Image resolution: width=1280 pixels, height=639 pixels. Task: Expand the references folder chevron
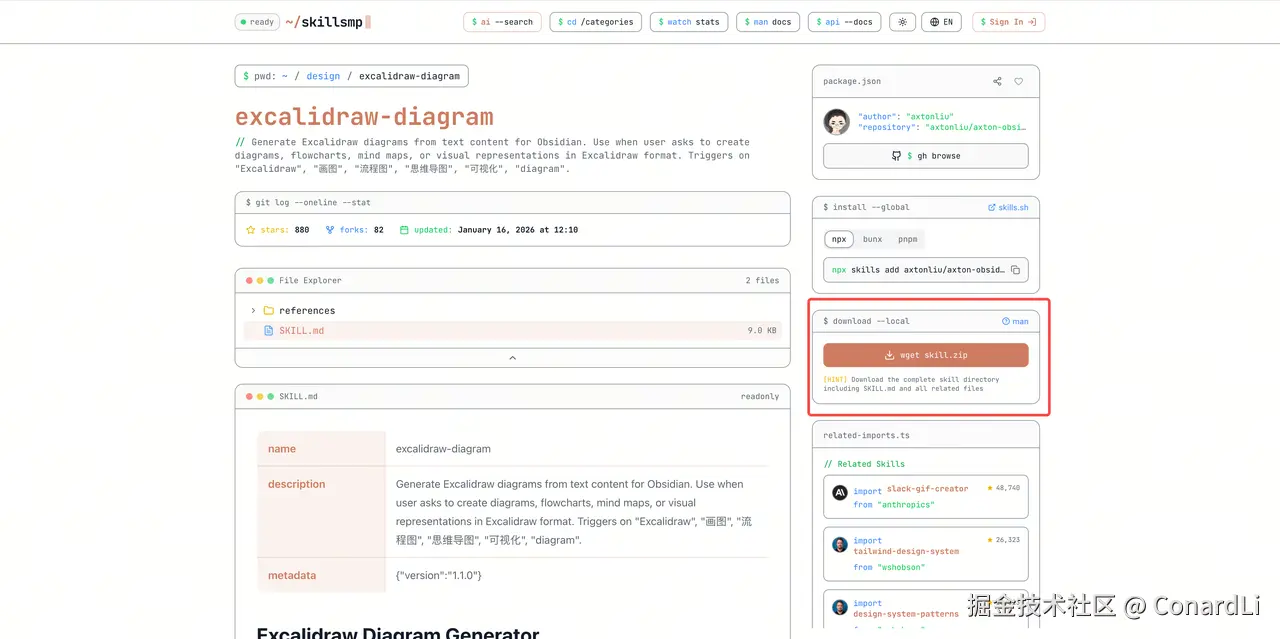tap(253, 311)
